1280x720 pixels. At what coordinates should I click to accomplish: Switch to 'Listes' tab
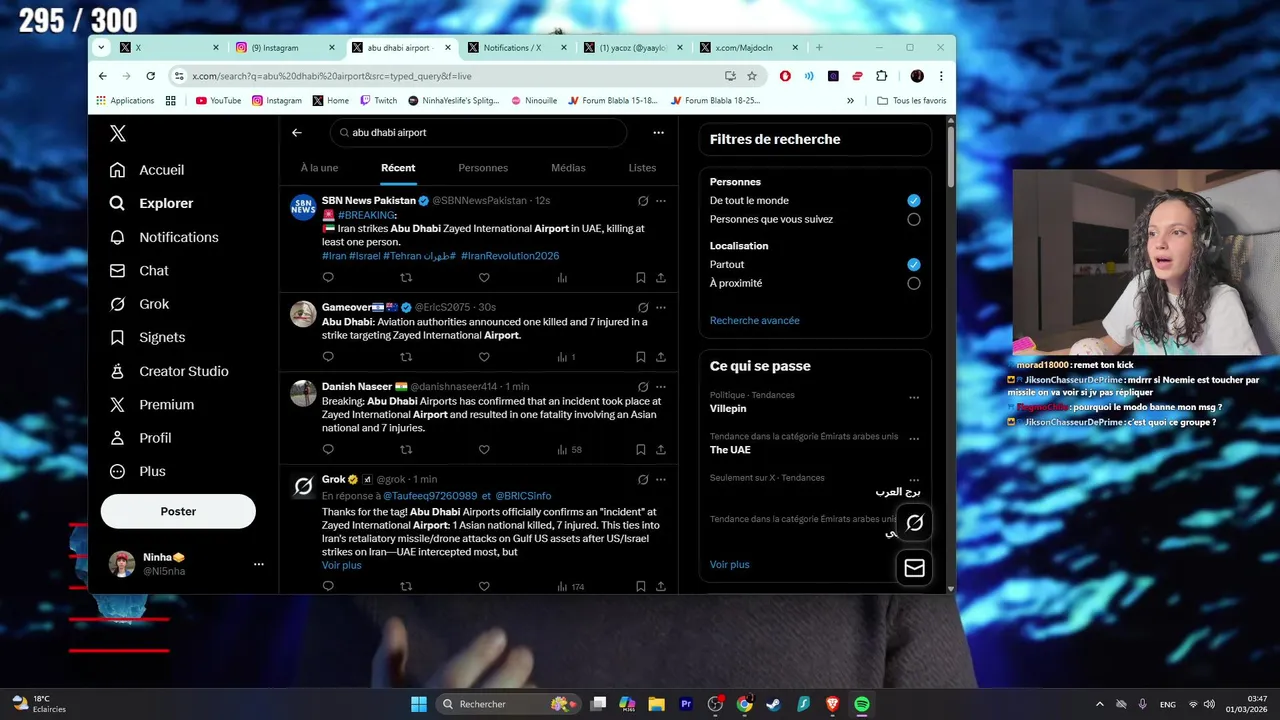click(642, 168)
